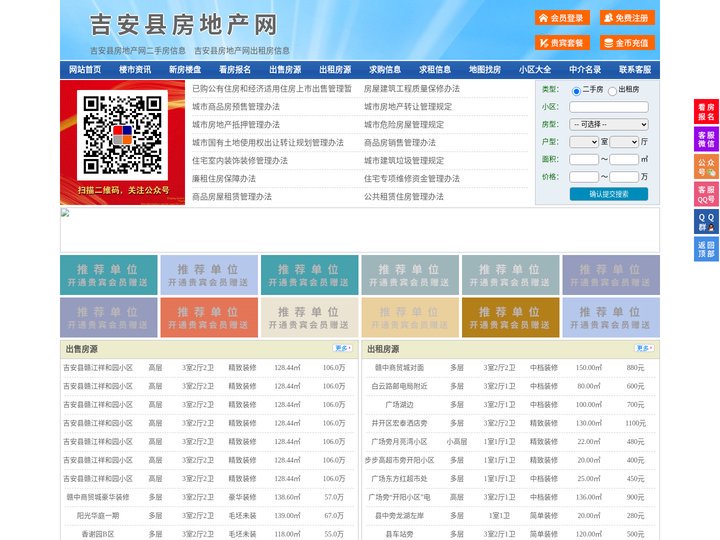Click the beige 推荐单位 banner tile
Screen dimensions: 720x540
coord(309,317)
